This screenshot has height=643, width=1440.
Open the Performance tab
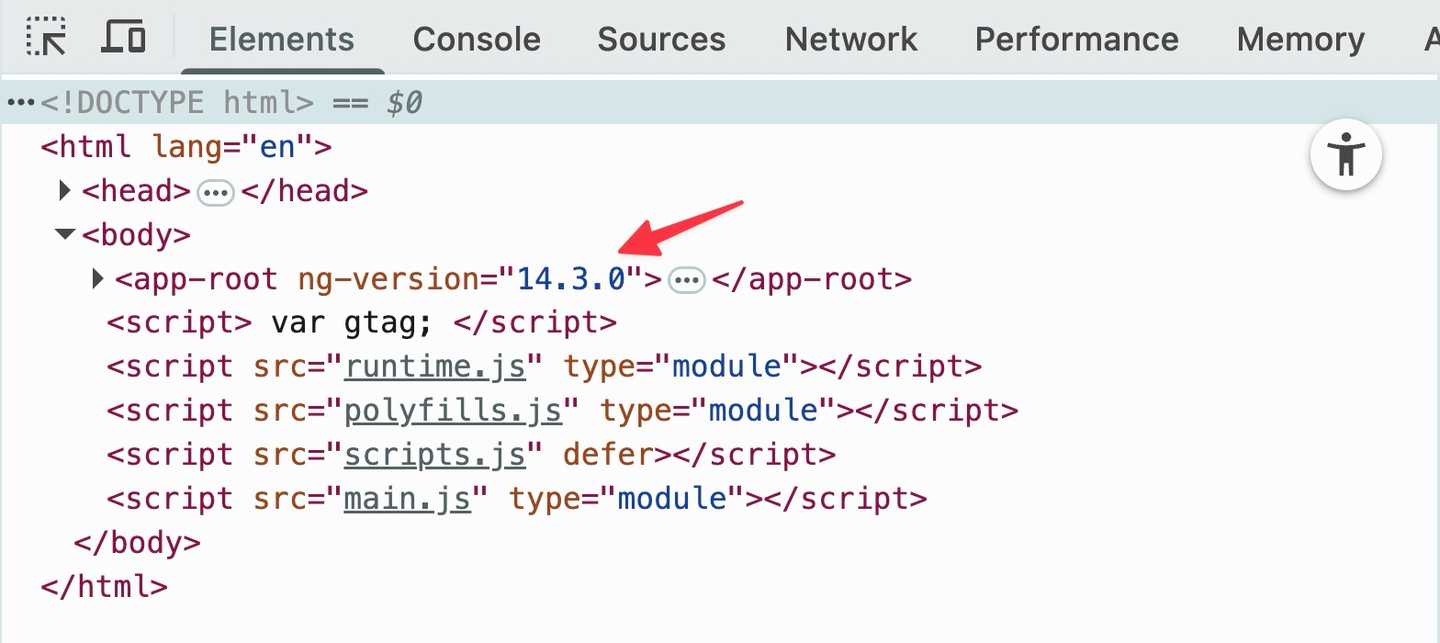click(x=1077, y=39)
